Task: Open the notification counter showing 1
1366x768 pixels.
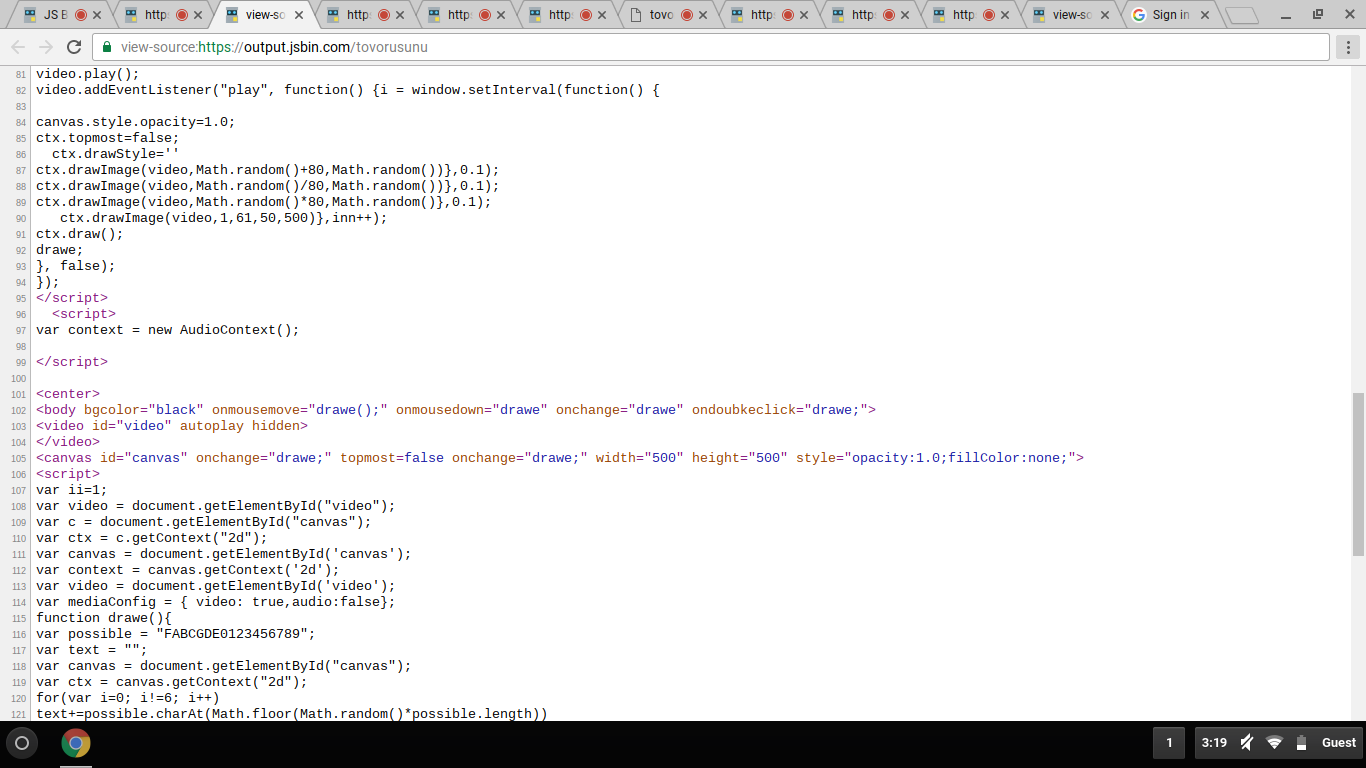Action: click(1169, 743)
